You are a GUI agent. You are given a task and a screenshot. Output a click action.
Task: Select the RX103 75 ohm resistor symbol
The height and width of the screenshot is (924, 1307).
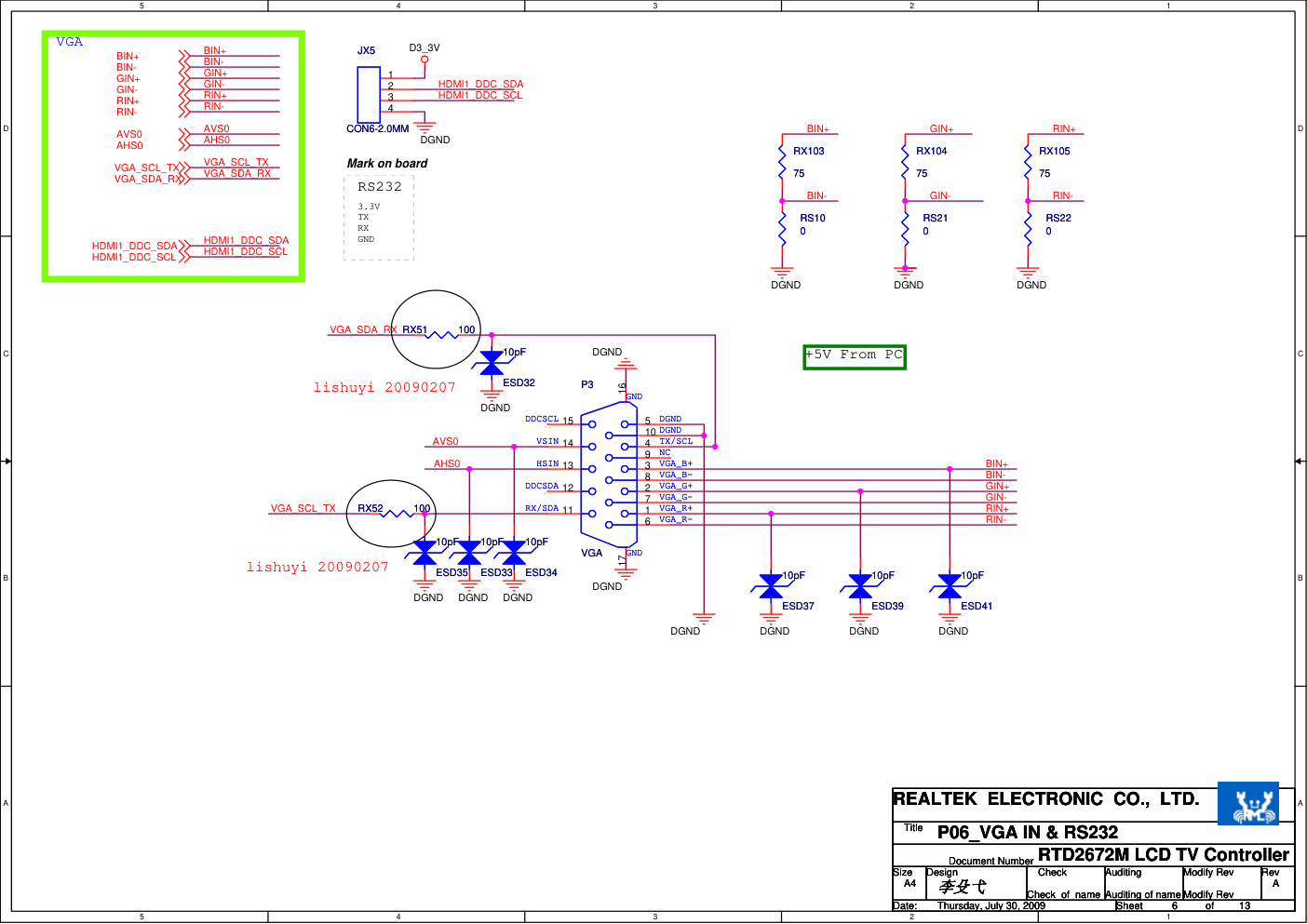coord(782,160)
